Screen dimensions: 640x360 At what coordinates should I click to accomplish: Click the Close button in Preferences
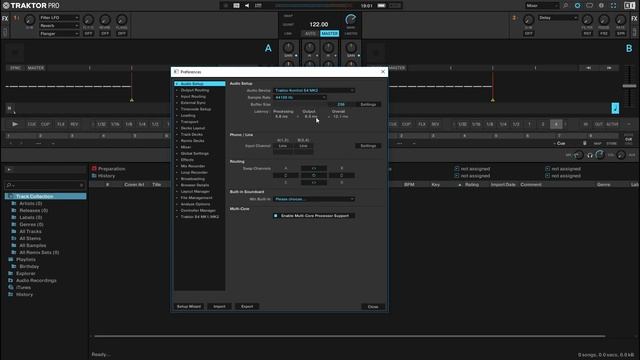tap(373, 307)
